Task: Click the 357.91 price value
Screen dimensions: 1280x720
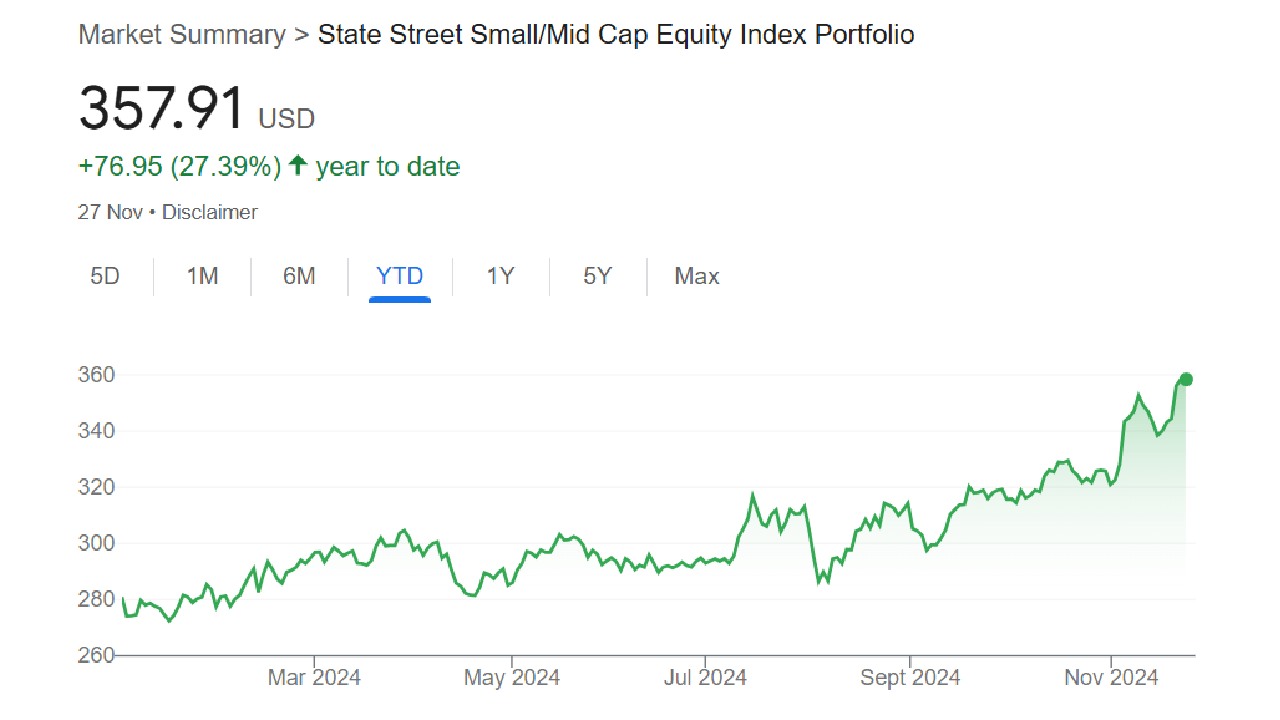Action: coord(162,108)
